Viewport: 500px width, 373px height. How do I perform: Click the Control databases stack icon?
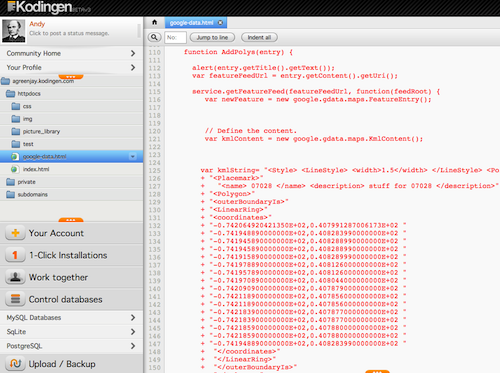pyautogui.click(x=15, y=299)
